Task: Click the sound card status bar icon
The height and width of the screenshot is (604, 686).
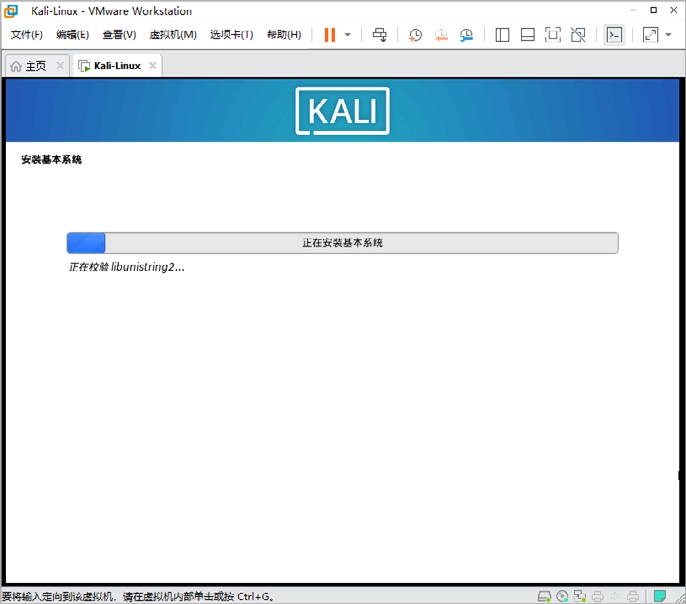Action: click(x=616, y=596)
